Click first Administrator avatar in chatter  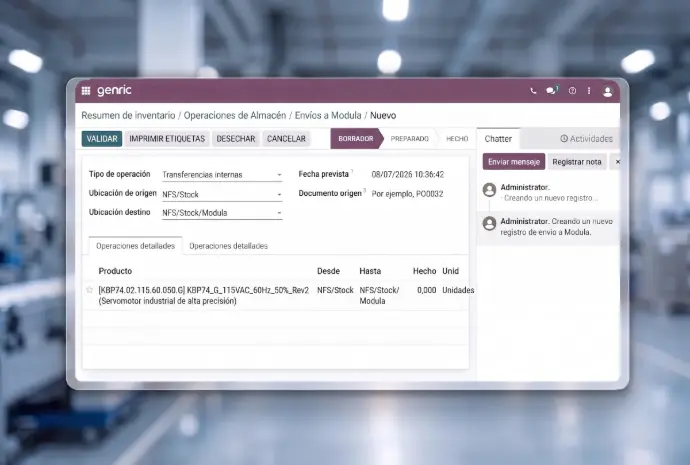489,190
